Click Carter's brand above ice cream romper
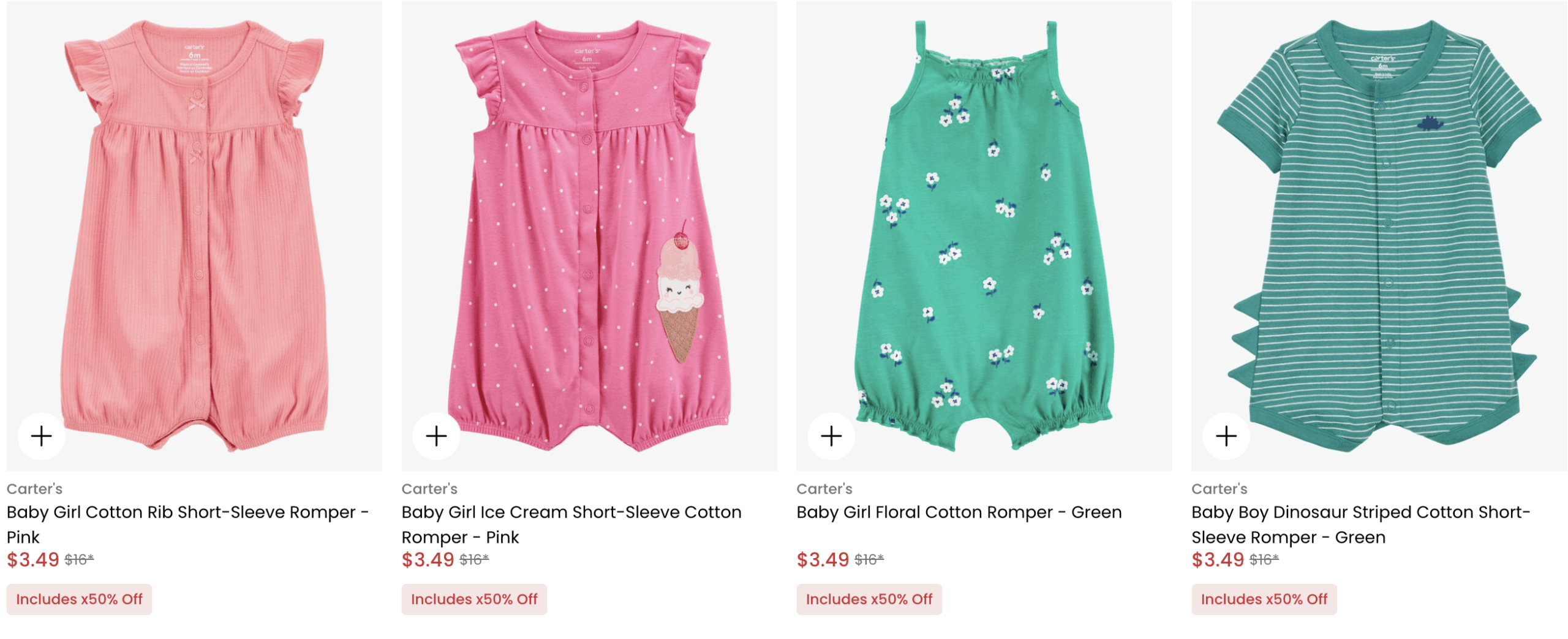 (x=429, y=489)
